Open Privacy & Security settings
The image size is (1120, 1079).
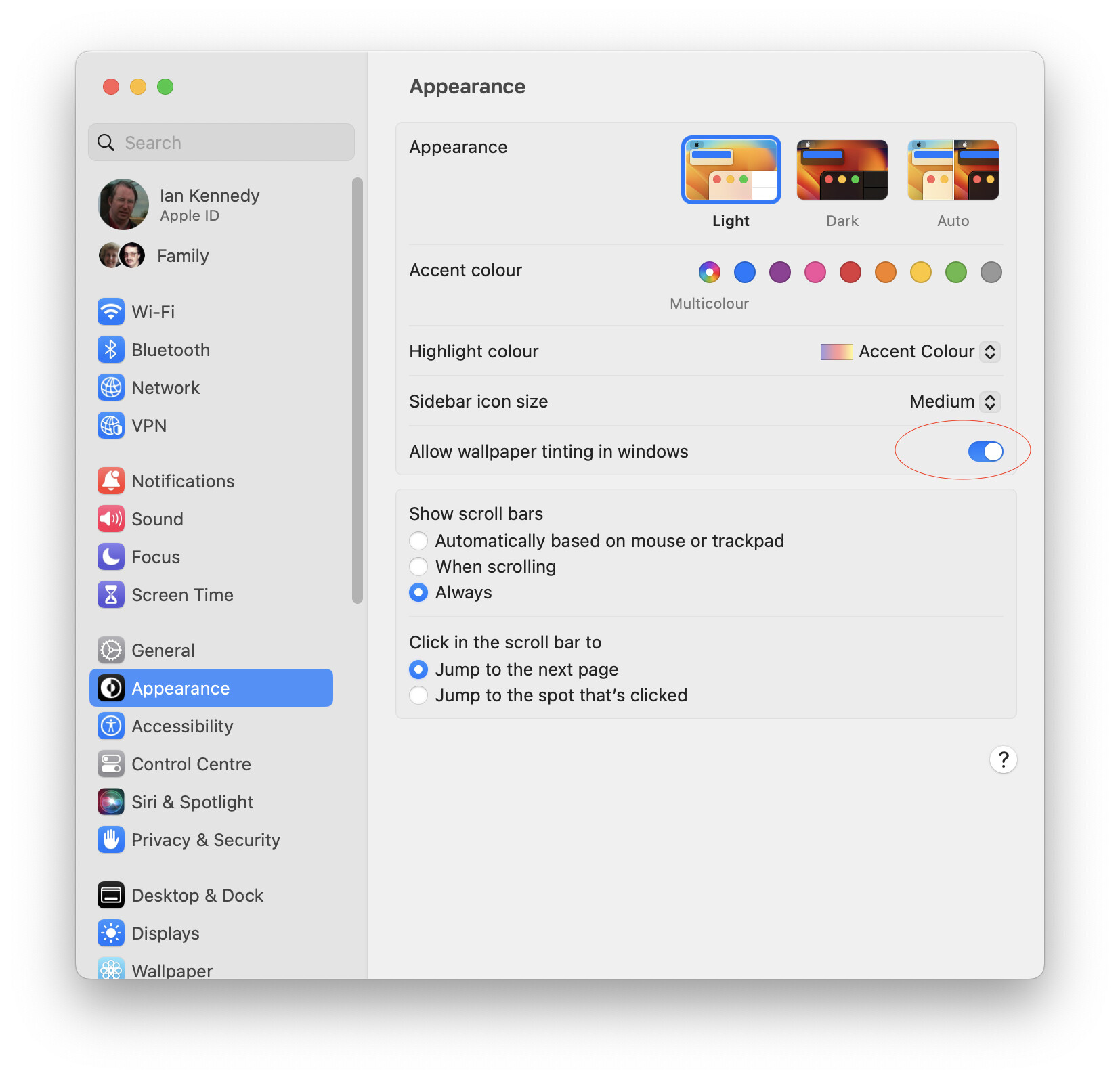(206, 839)
